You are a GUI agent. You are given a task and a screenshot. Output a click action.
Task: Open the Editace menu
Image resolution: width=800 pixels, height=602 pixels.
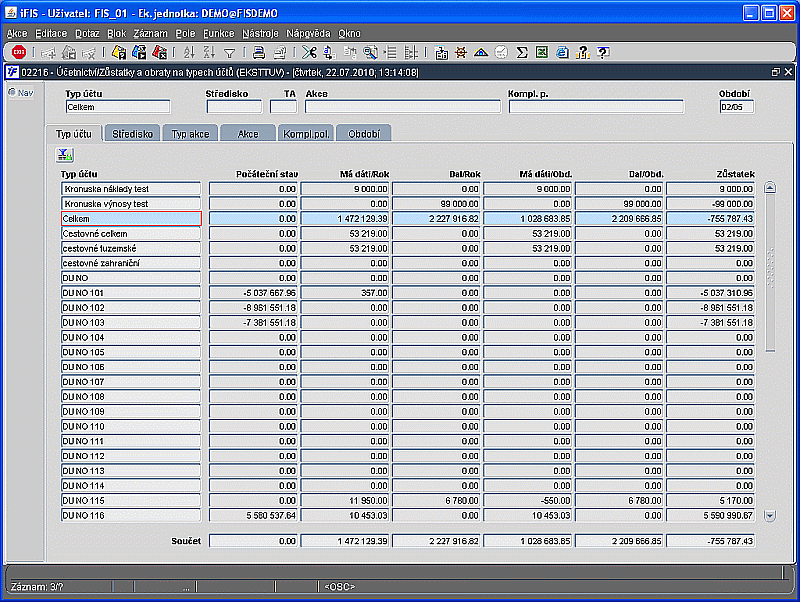point(51,34)
